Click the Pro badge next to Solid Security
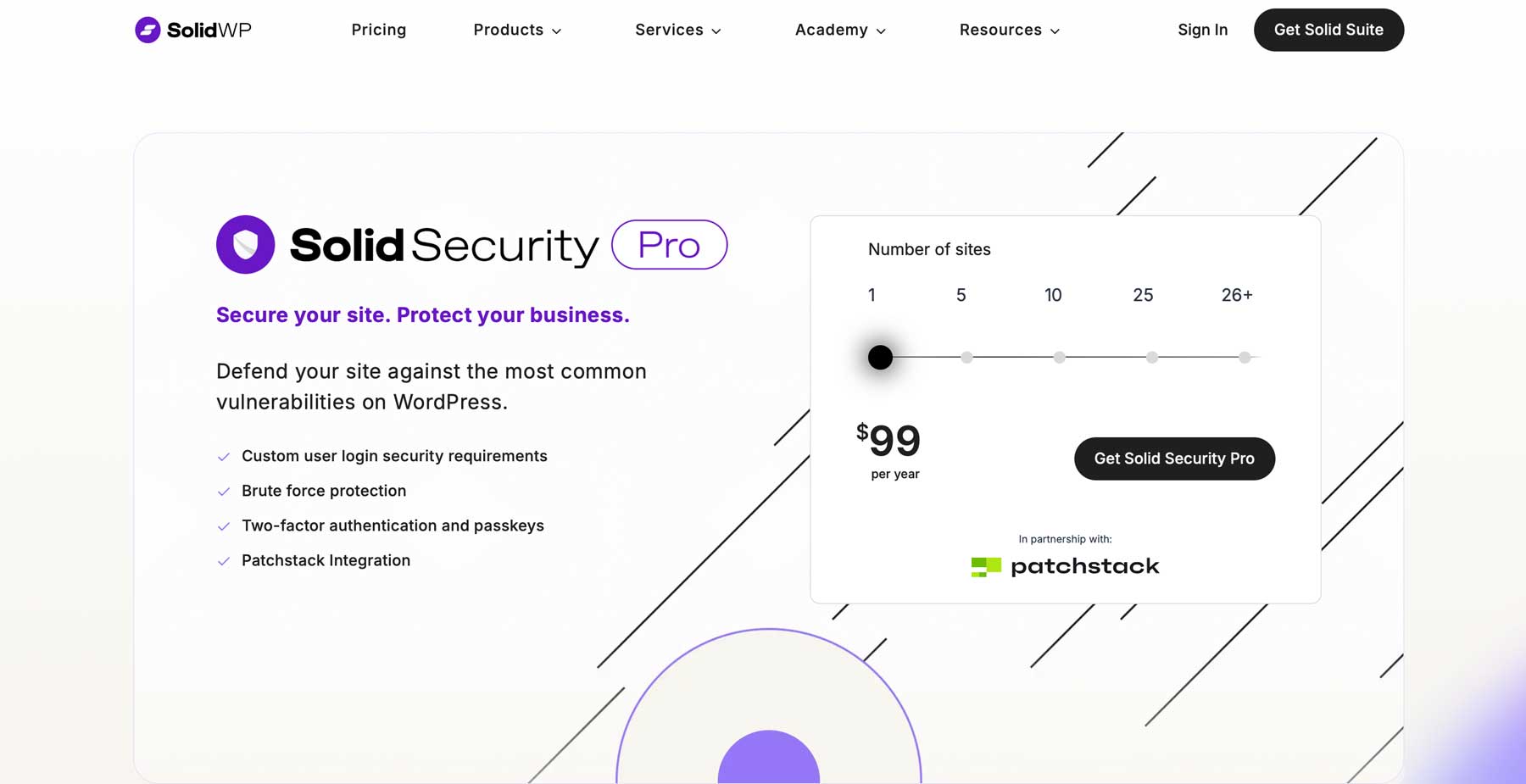1526x784 pixels. (669, 244)
